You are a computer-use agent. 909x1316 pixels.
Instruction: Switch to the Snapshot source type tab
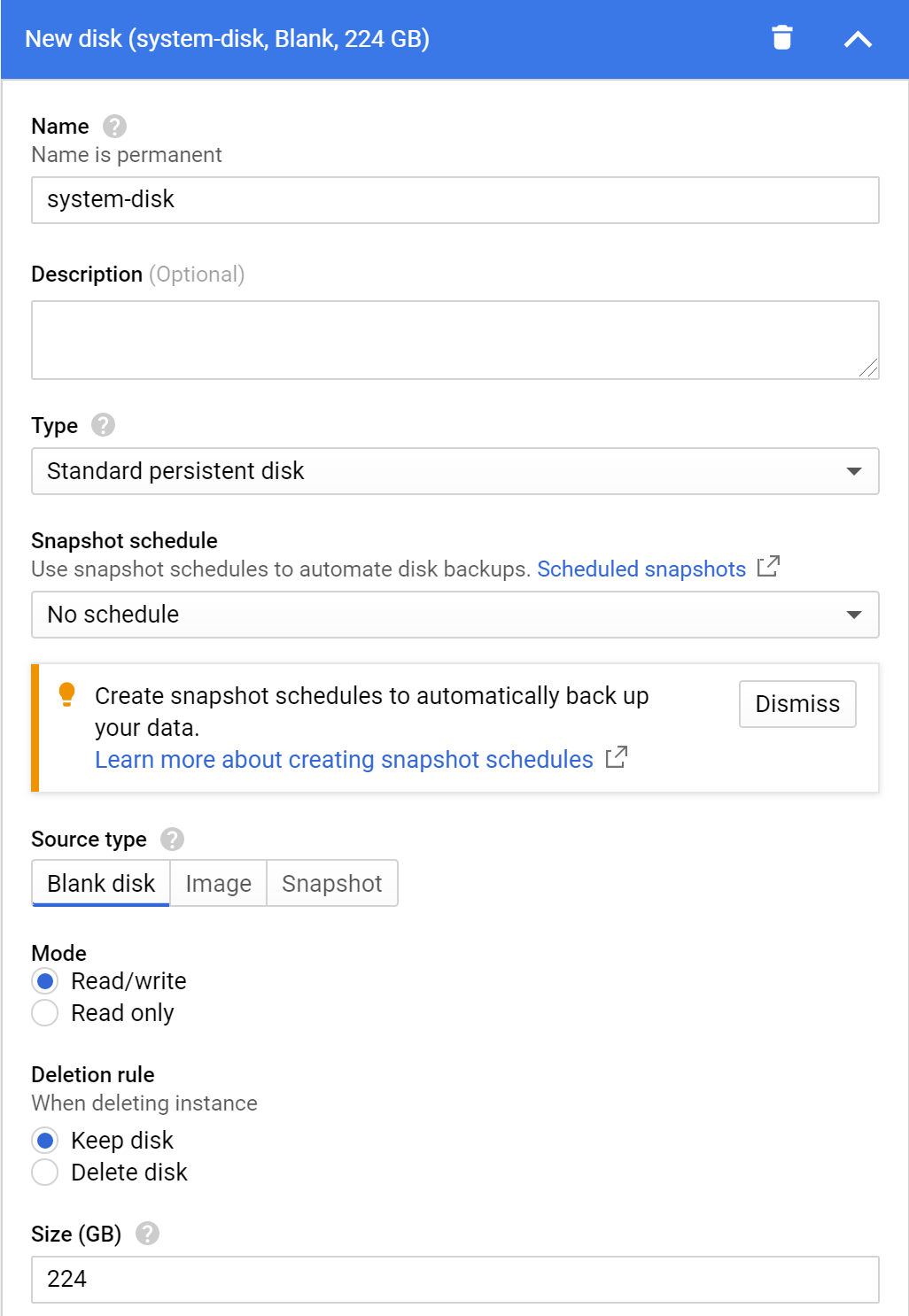(x=332, y=884)
